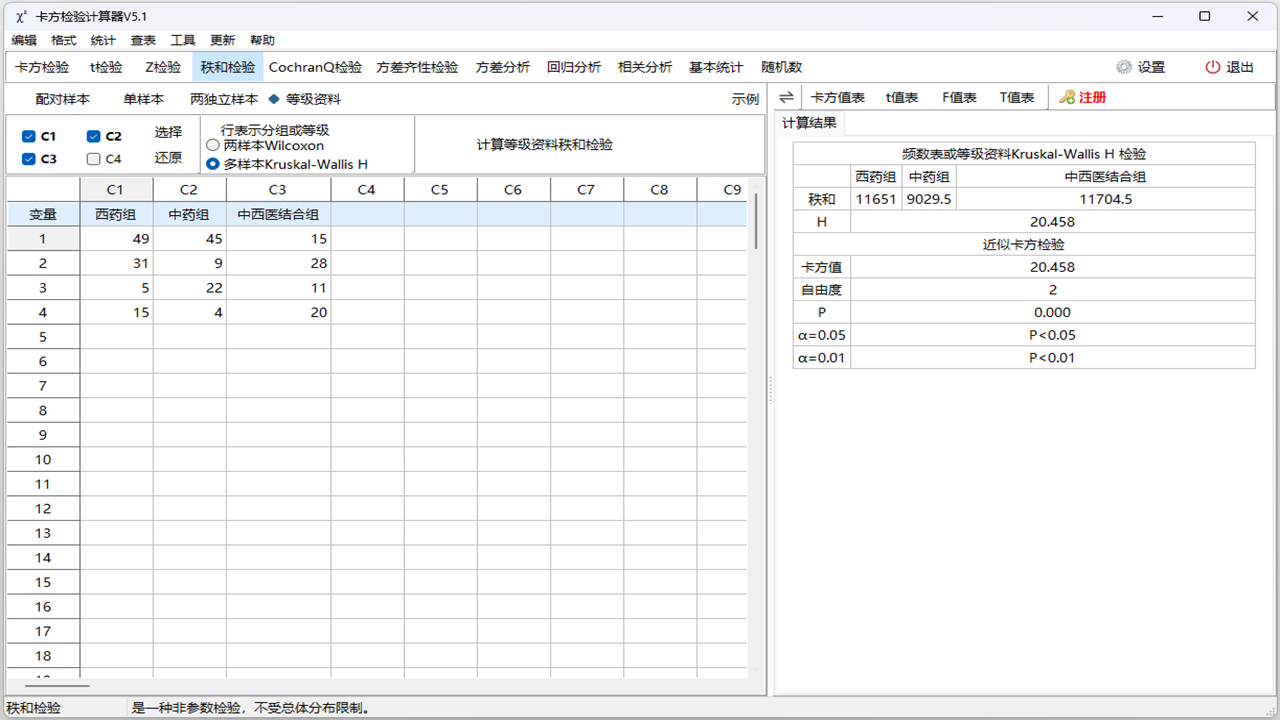This screenshot has height=720, width=1280.
Task: Open the 统计 menu
Action: point(103,40)
